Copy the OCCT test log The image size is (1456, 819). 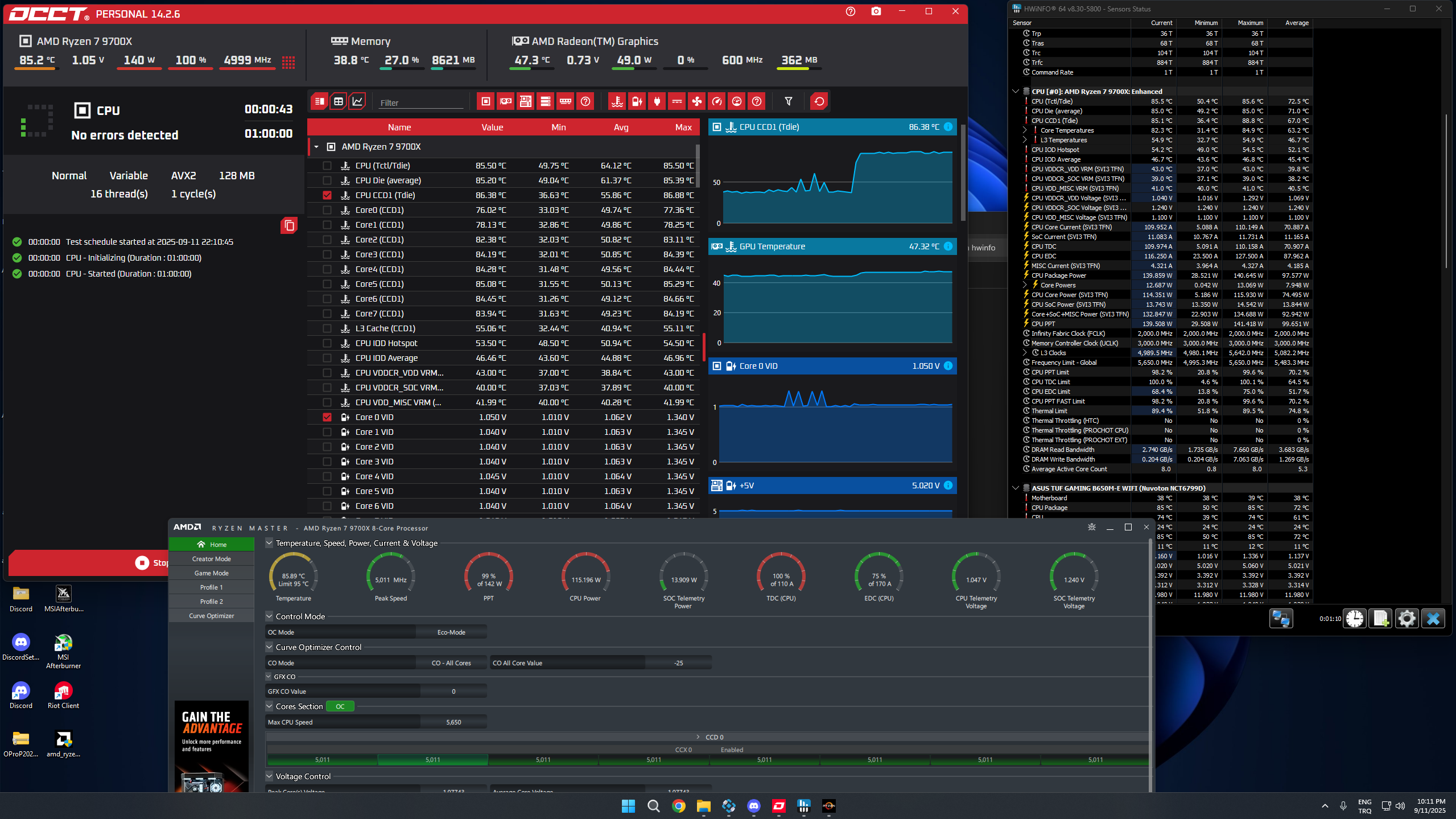point(289,226)
